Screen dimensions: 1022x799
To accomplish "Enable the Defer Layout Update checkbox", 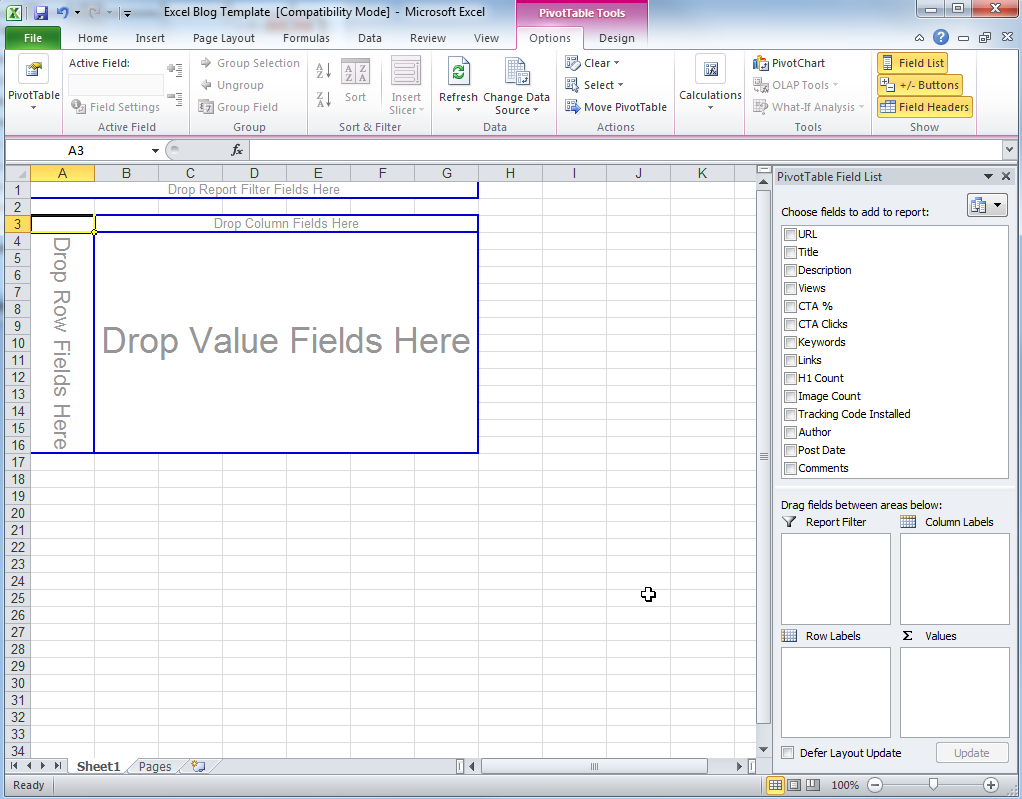I will [x=788, y=753].
